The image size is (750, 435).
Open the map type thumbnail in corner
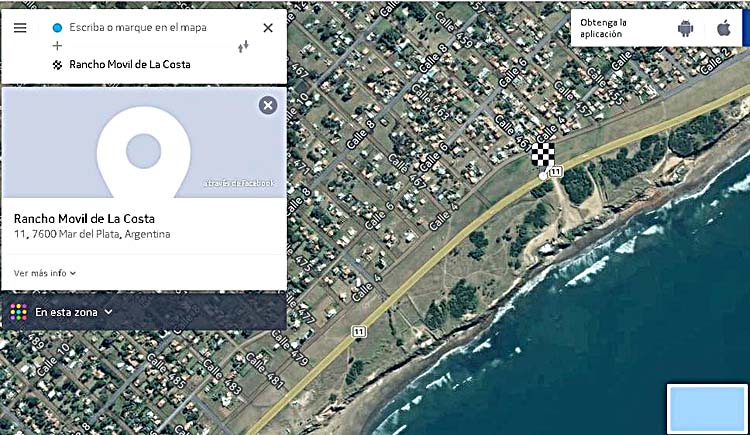[707, 408]
